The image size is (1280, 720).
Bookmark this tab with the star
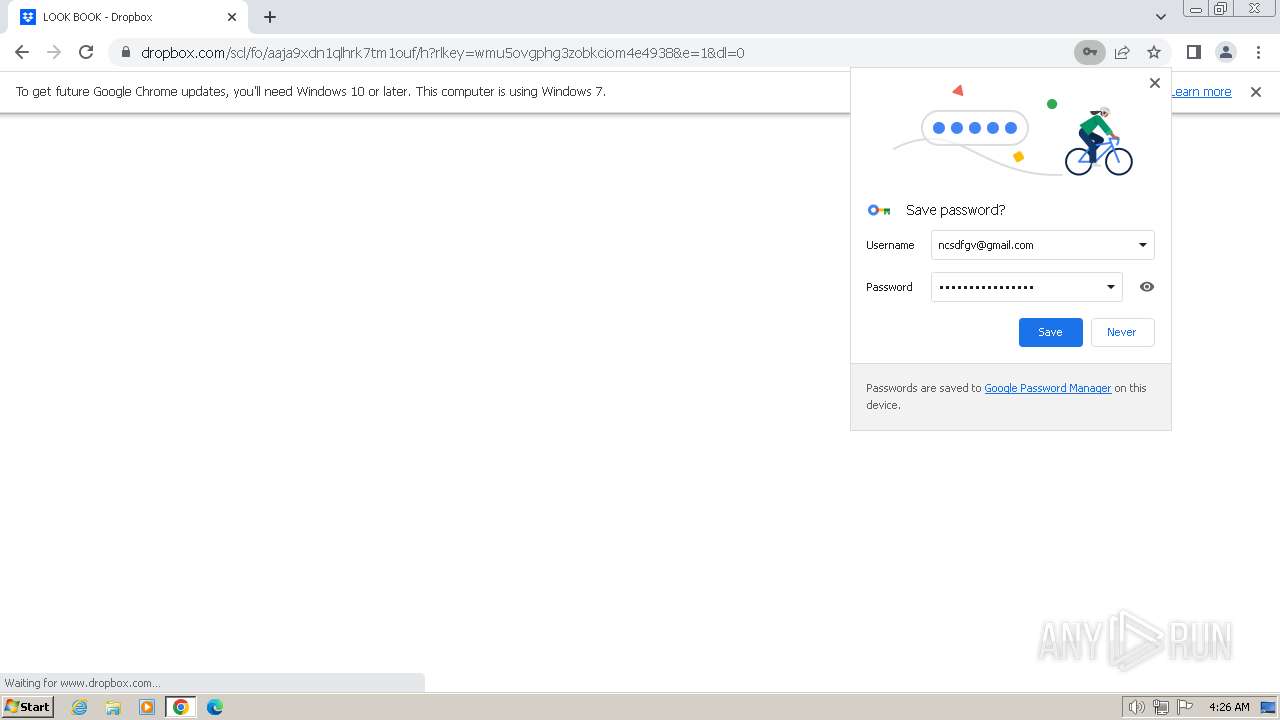pyautogui.click(x=1154, y=52)
